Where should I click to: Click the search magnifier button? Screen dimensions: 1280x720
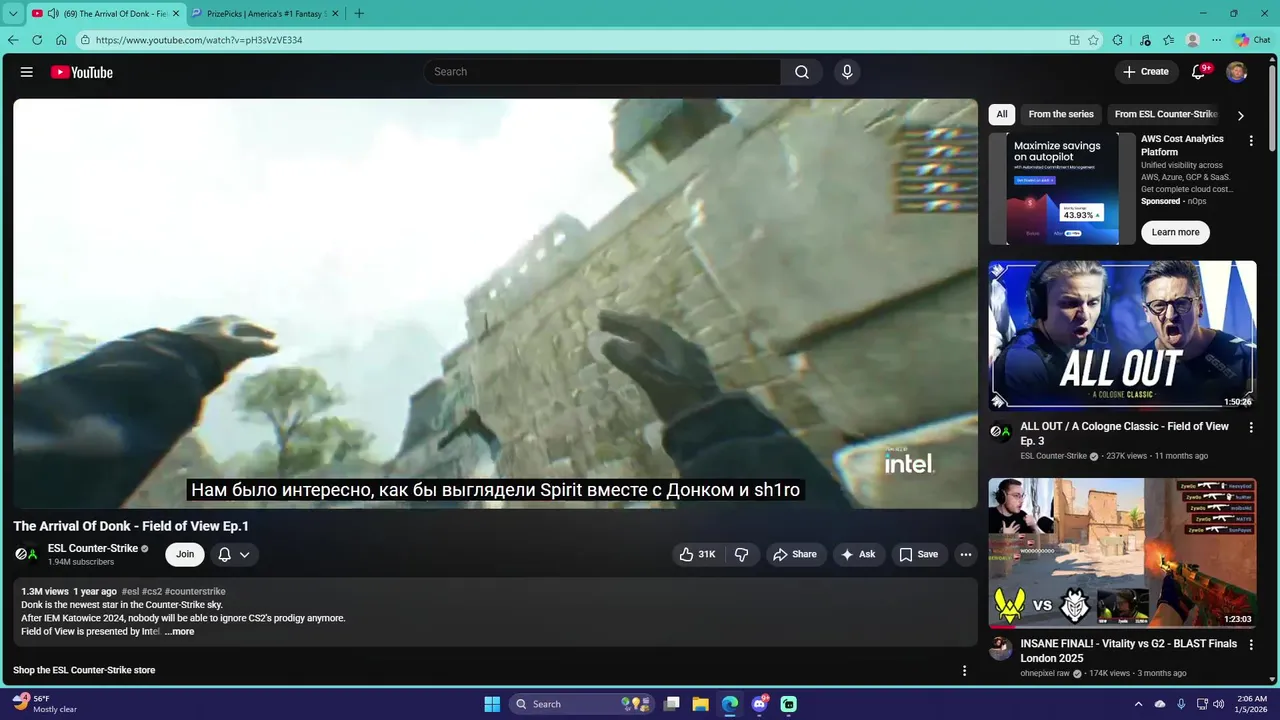(x=802, y=72)
